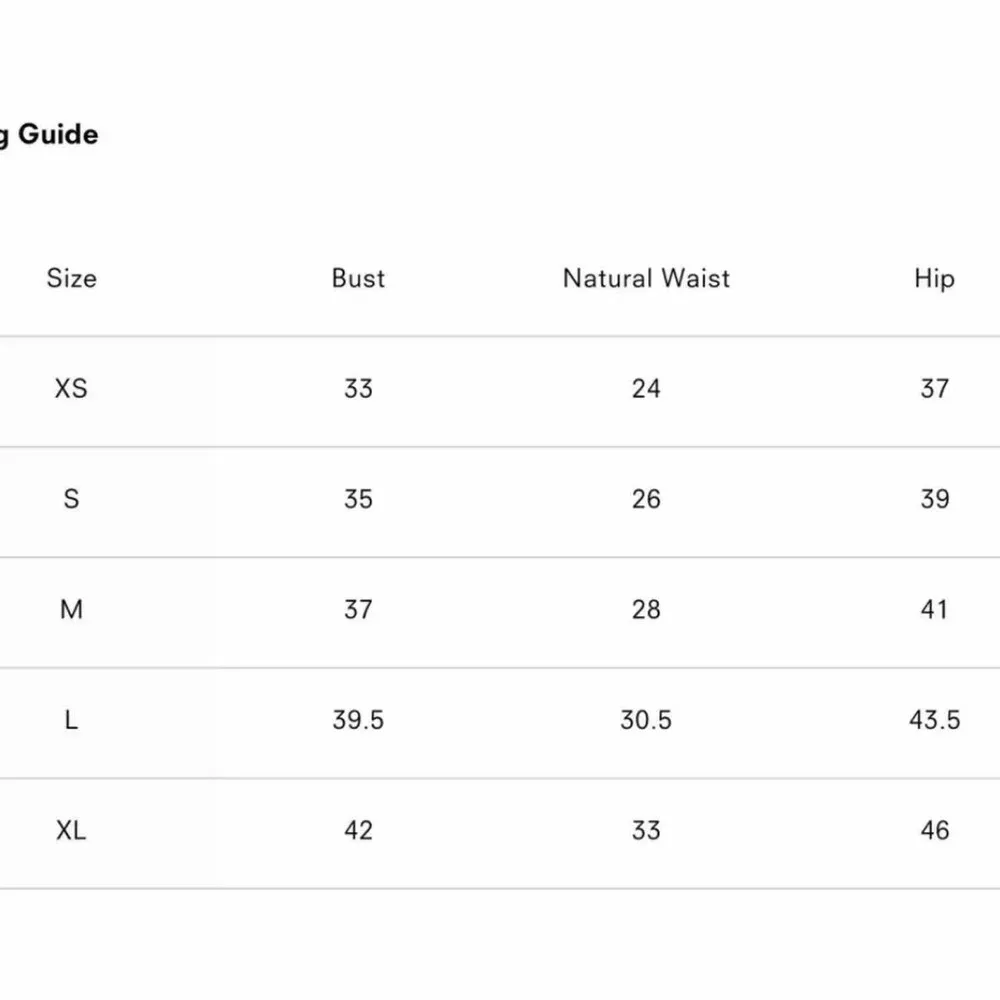Select the Natural Waist column header
Viewport: 1000px width, 1000px height.
[646, 278]
